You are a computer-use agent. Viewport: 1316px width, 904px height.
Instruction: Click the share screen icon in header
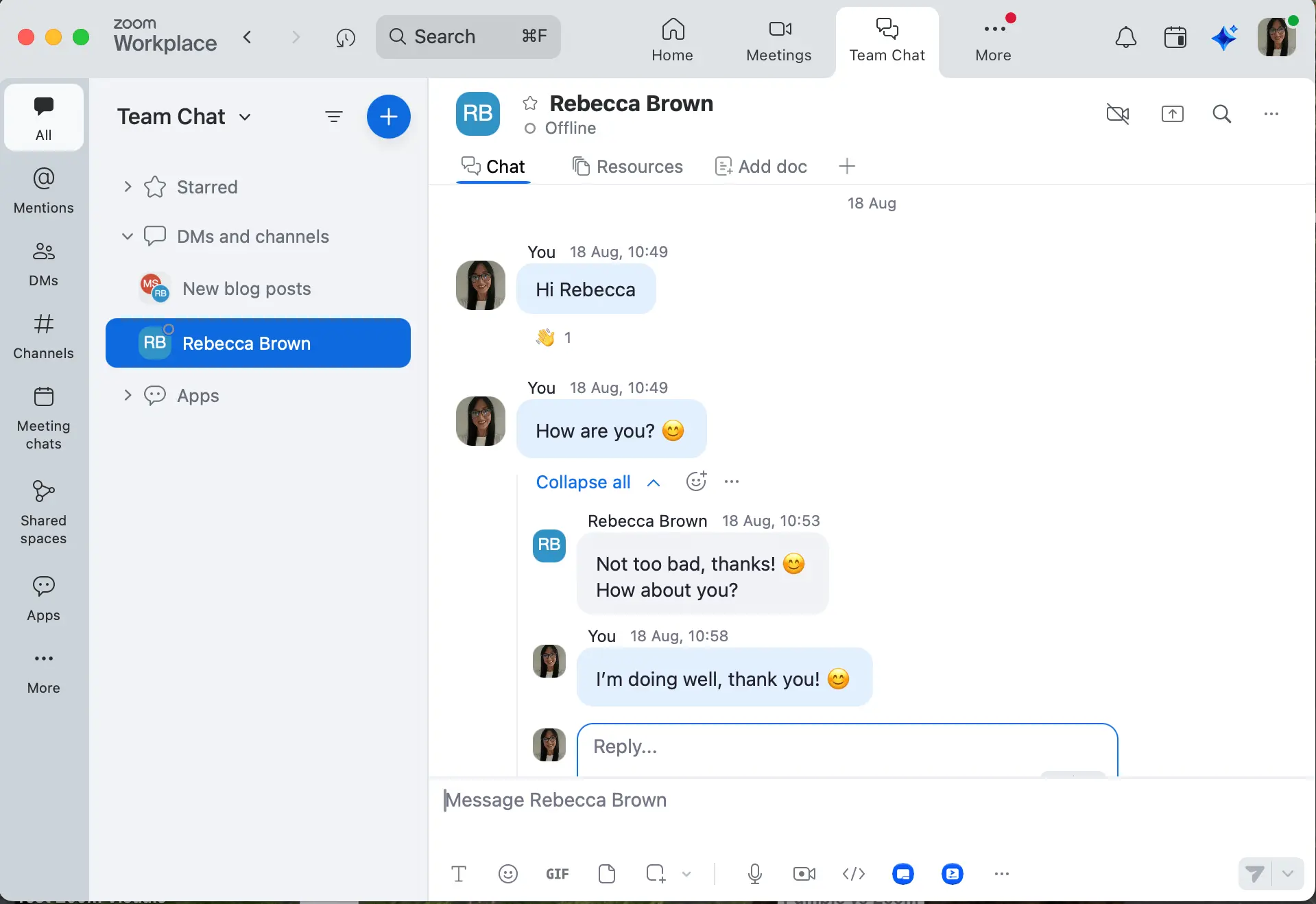pyautogui.click(x=1173, y=114)
